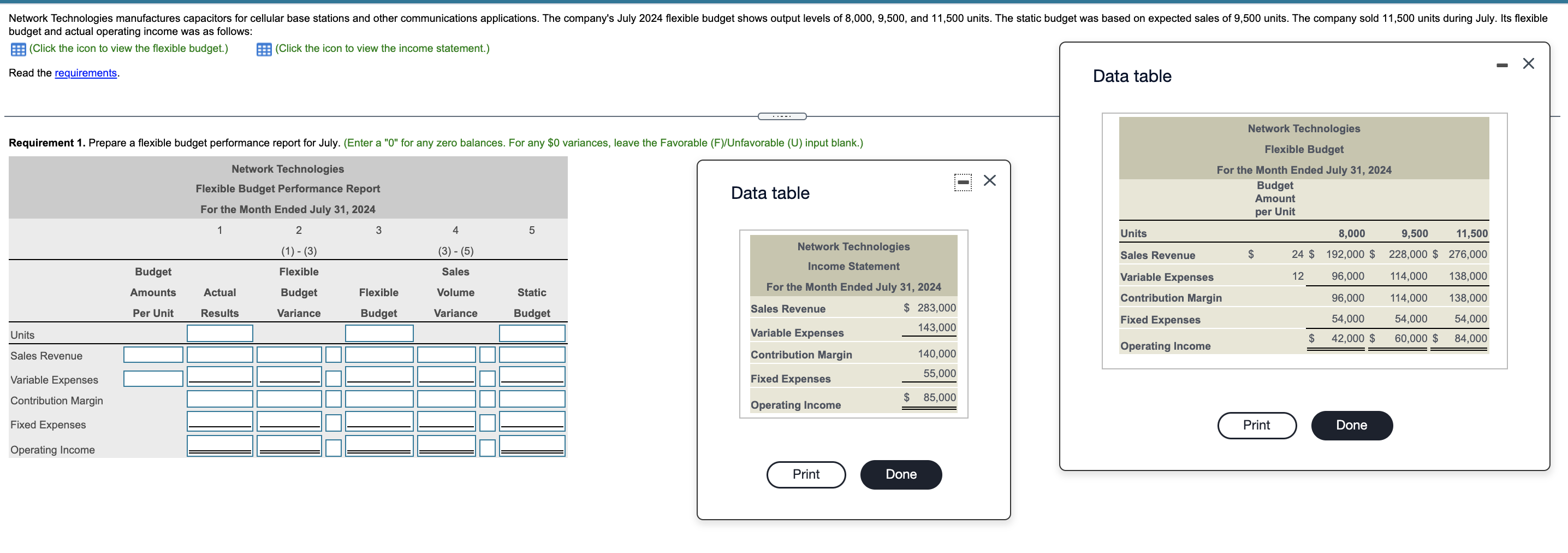Focus Sales Revenue Sales Volume Variance field
The height and width of the screenshot is (553, 1568).
click(446, 355)
